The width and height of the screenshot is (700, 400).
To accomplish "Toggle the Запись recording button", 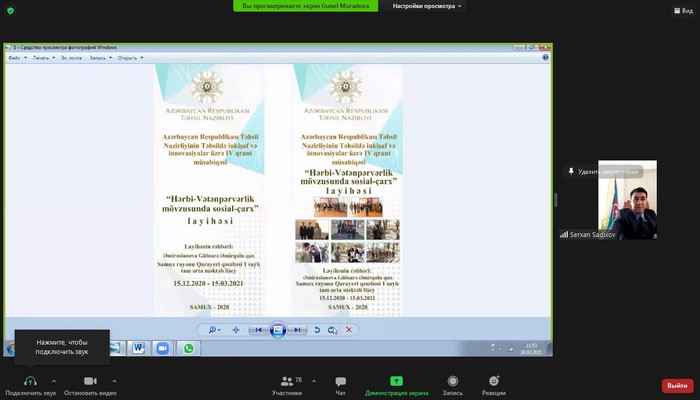I will (x=453, y=381).
